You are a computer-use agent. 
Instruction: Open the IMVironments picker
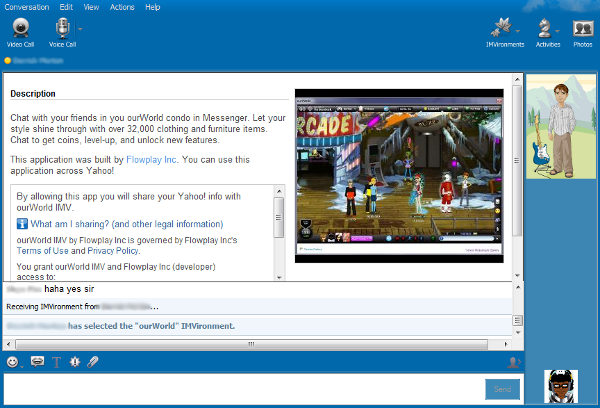click(x=504, y=31)
